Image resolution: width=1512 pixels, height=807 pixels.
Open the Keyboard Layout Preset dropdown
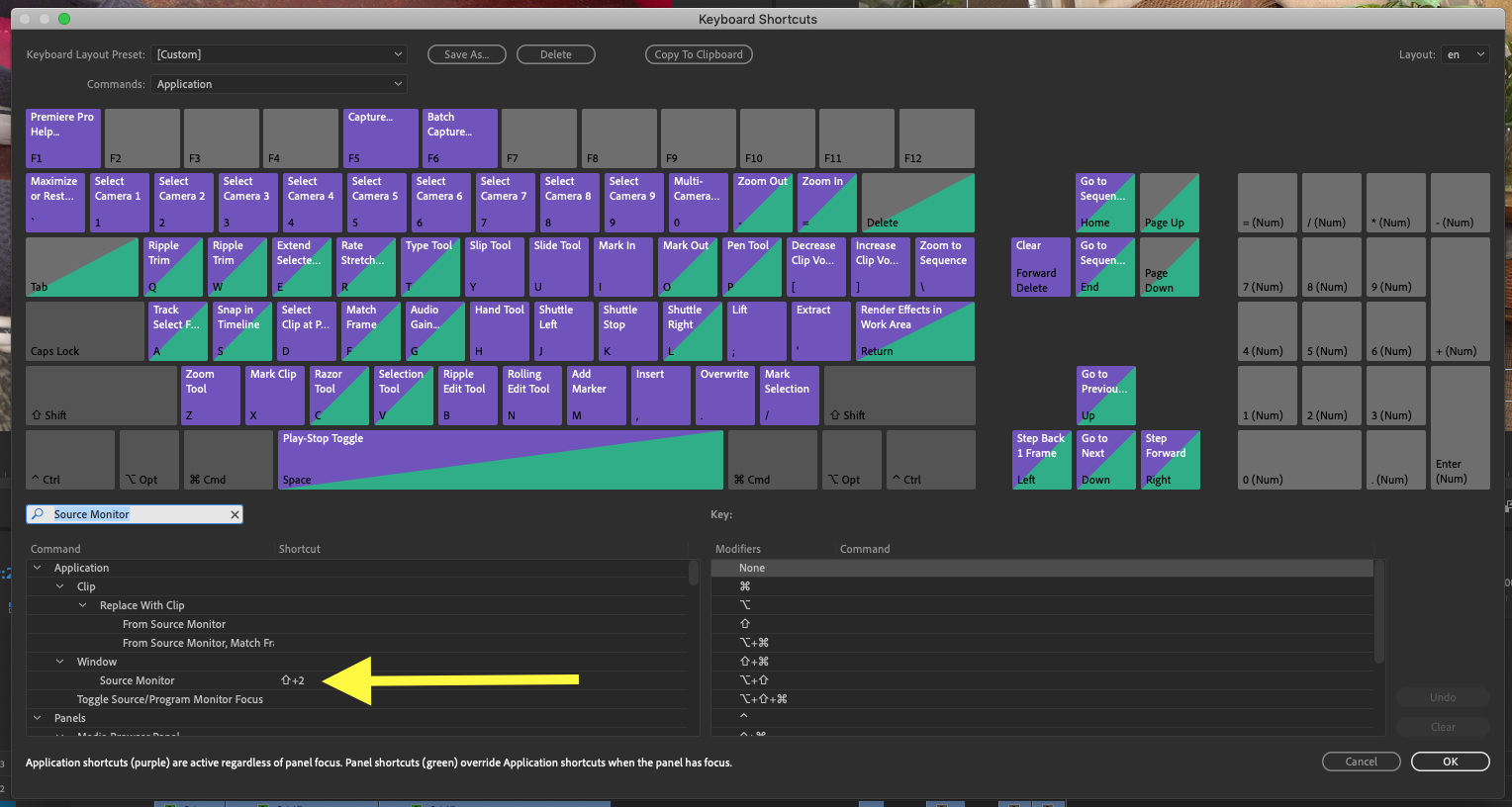tap(280, 54)
